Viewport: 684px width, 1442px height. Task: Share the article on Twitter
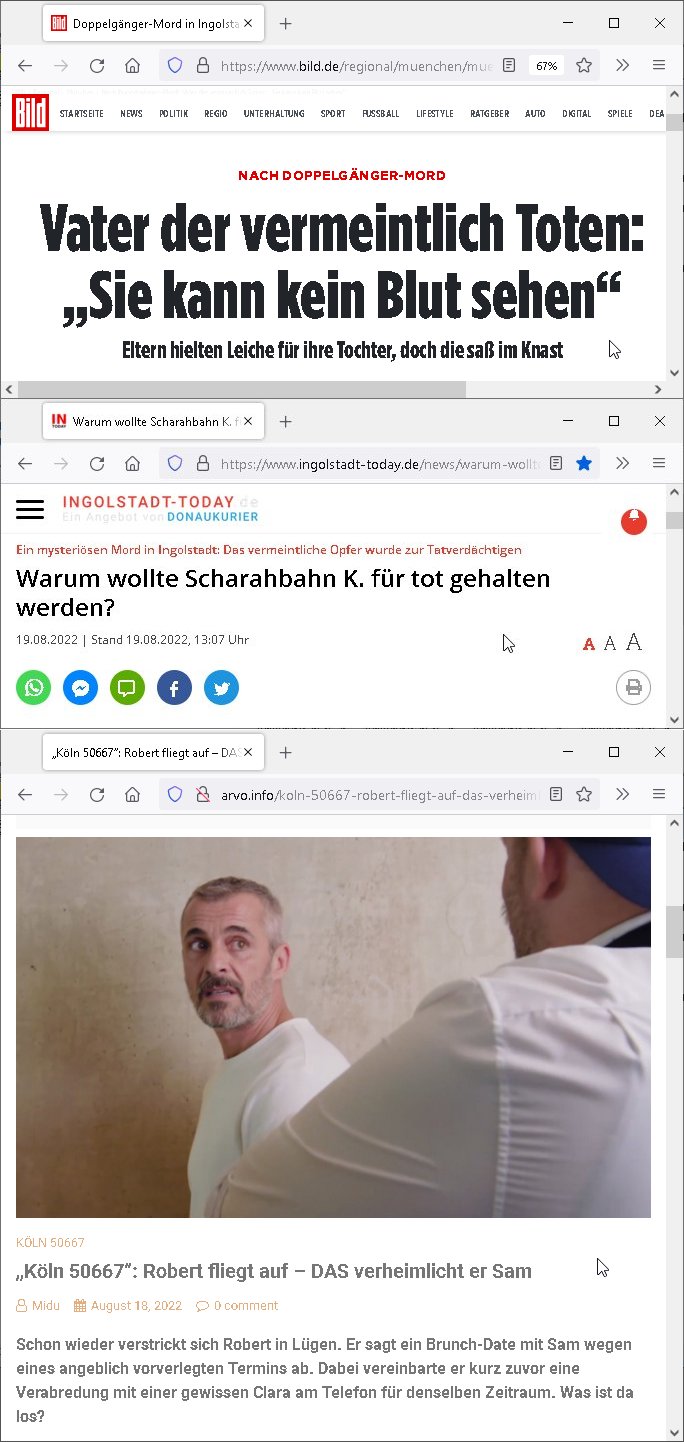pos(221,688)
